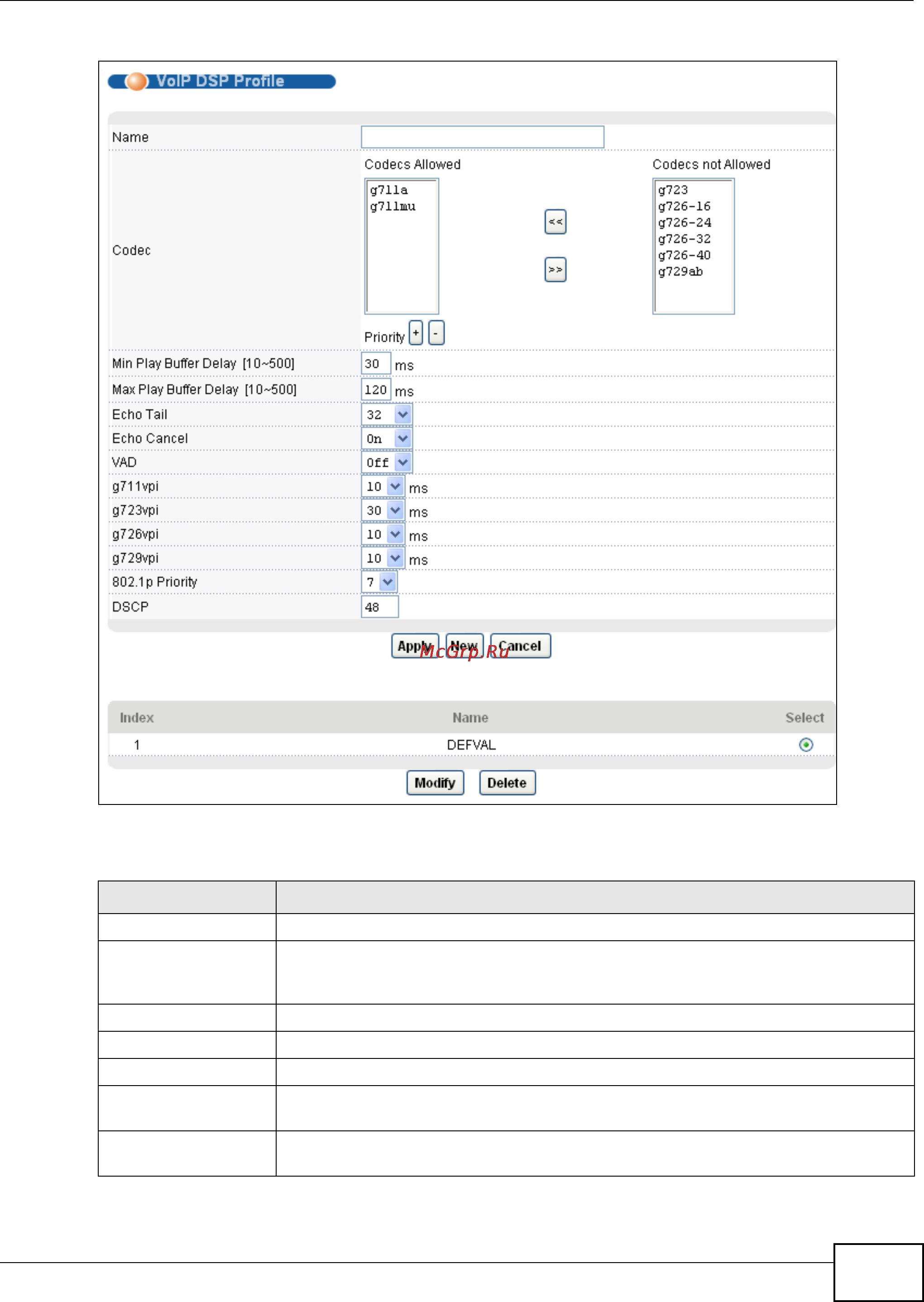Open the VAD dropdown
This screenshot has height=1302, width=924.
(403, 462)
